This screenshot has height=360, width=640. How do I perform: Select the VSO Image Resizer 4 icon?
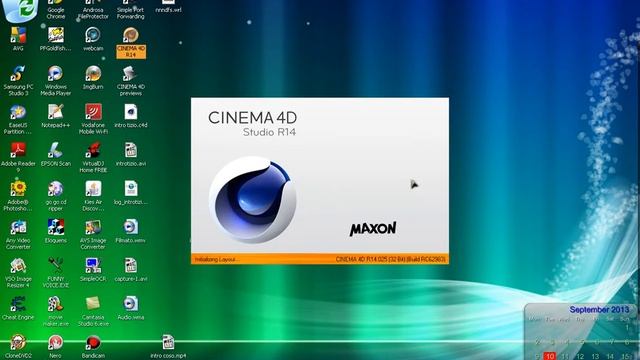(x=18, y=273)
